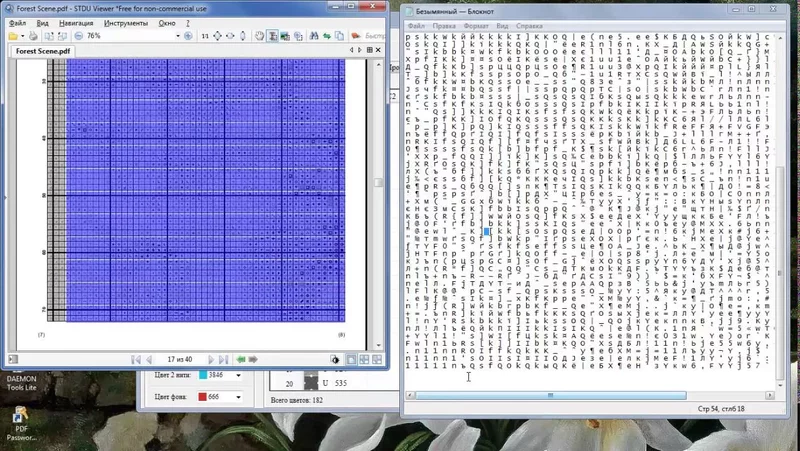Open the Цвет 2 нити 3846 dropdown

click(238, 375)
